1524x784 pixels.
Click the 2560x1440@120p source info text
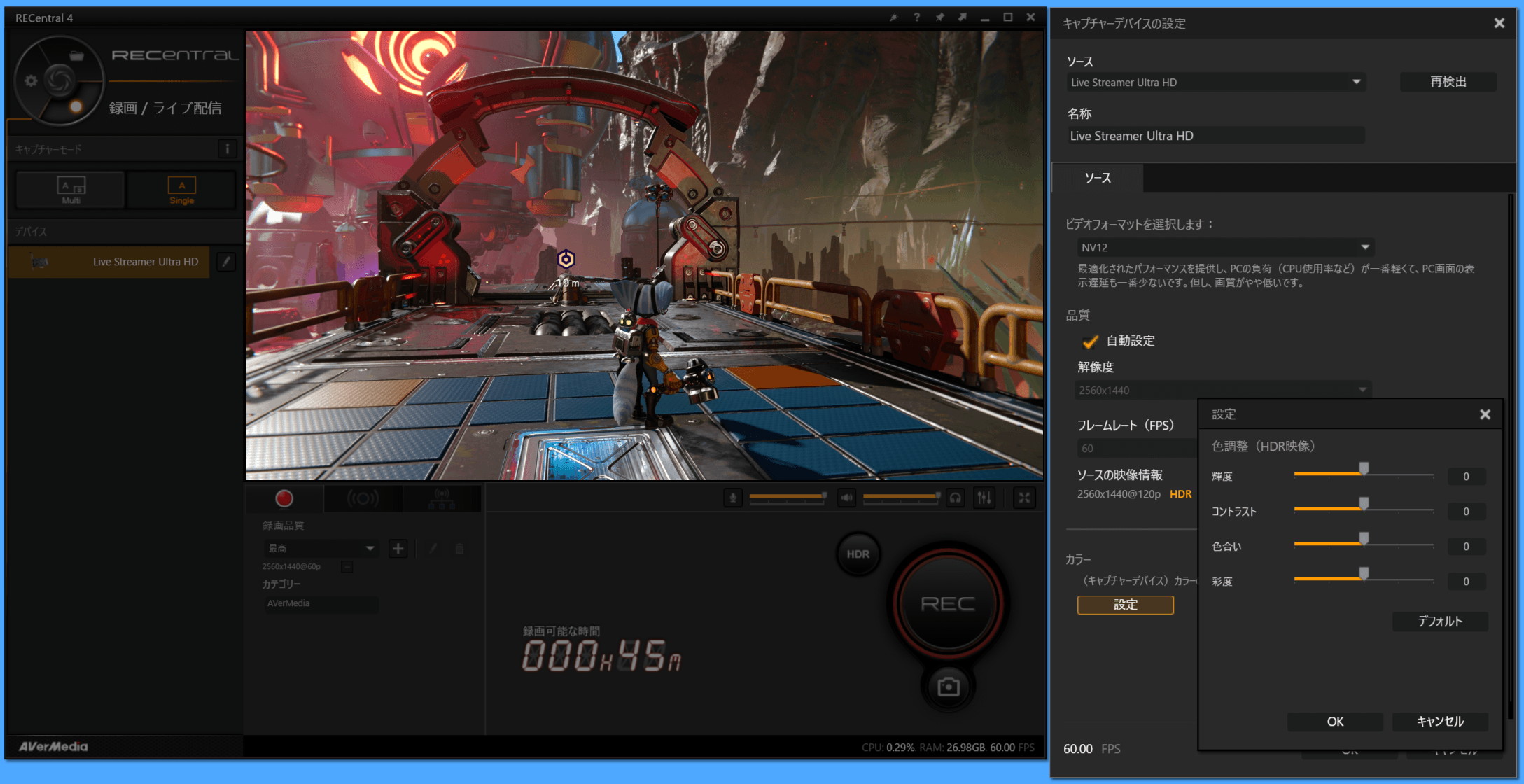tap(1119, 494)
